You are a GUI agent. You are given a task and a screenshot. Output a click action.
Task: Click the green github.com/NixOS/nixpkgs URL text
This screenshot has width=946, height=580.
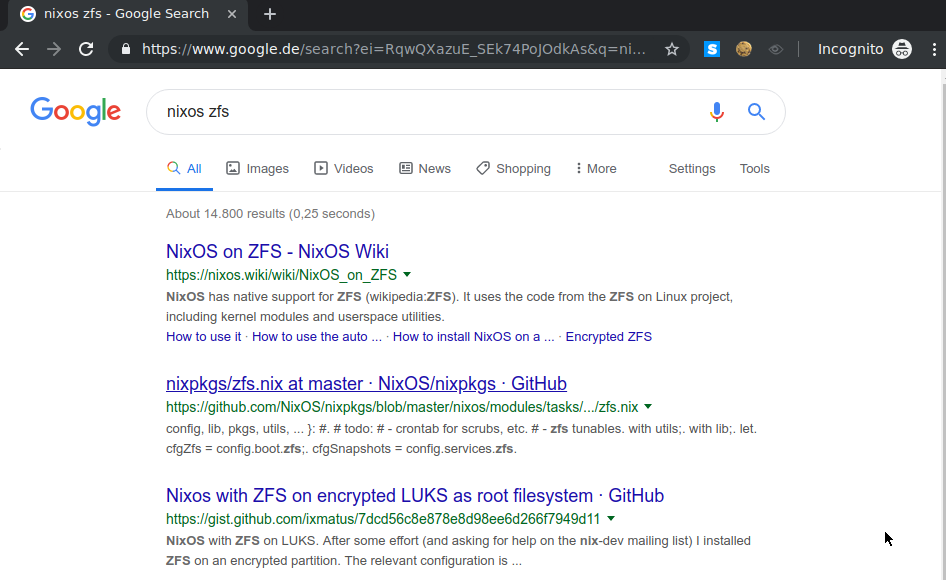click(402, 407)
